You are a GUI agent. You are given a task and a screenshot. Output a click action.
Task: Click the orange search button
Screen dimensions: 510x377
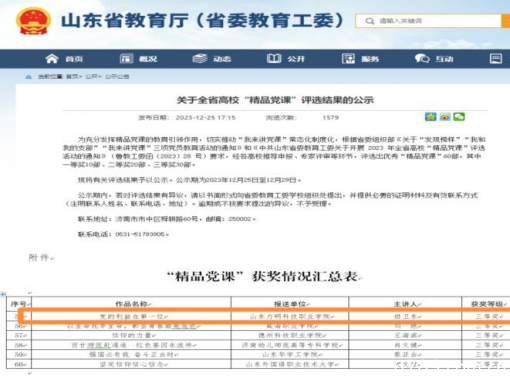(506, 21)
